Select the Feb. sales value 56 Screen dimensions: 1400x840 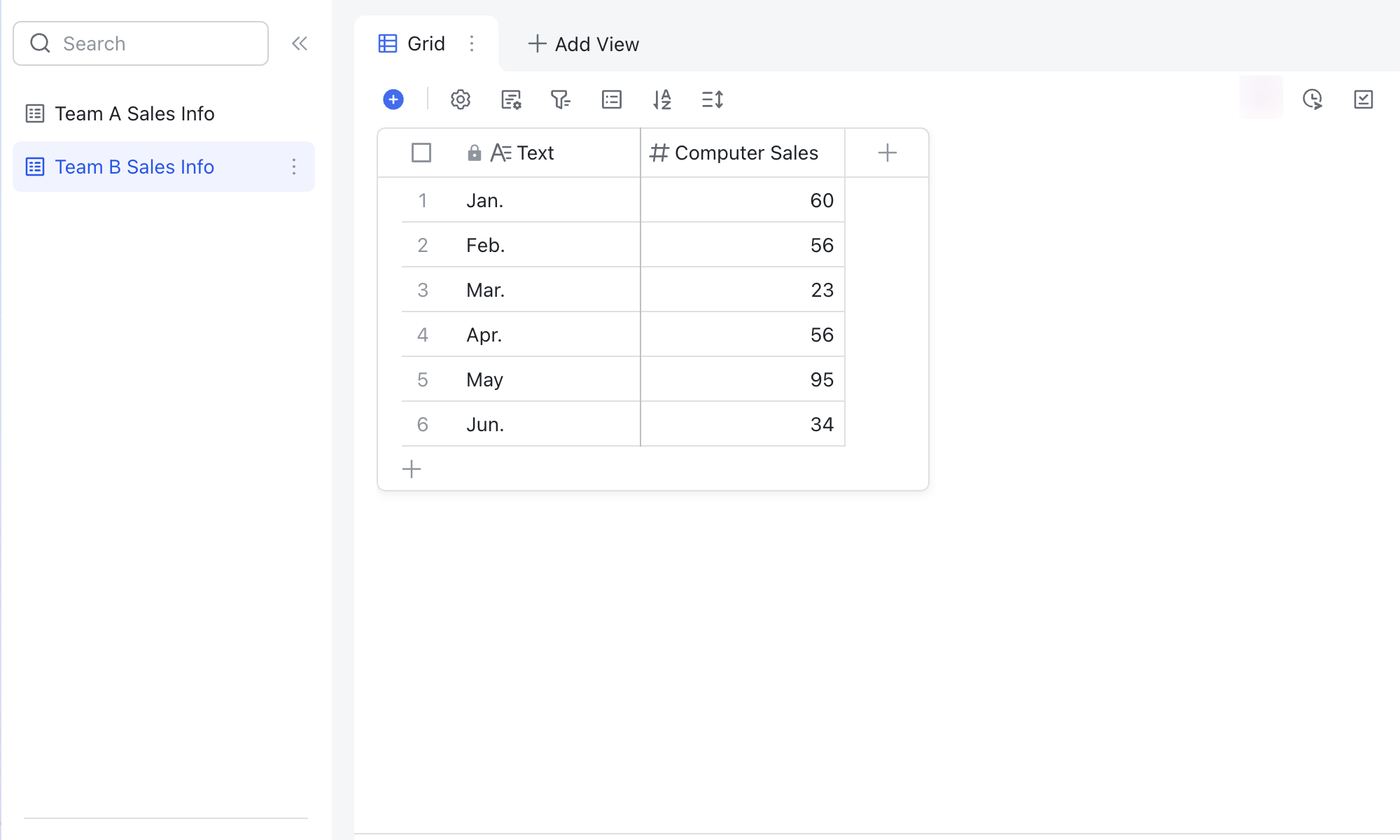(x=743, y=245)
